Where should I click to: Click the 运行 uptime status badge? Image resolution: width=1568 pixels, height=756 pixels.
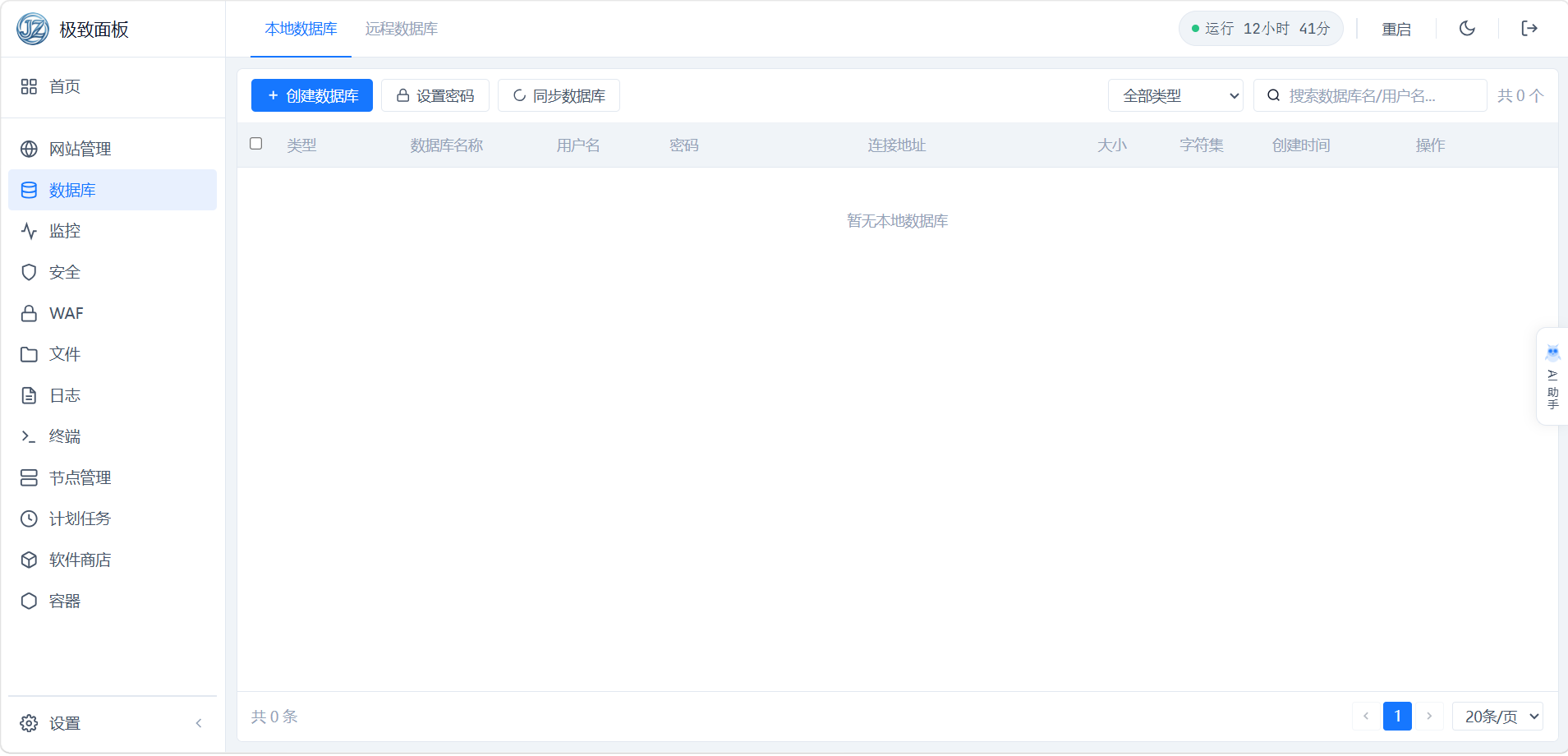(1261, 29)
